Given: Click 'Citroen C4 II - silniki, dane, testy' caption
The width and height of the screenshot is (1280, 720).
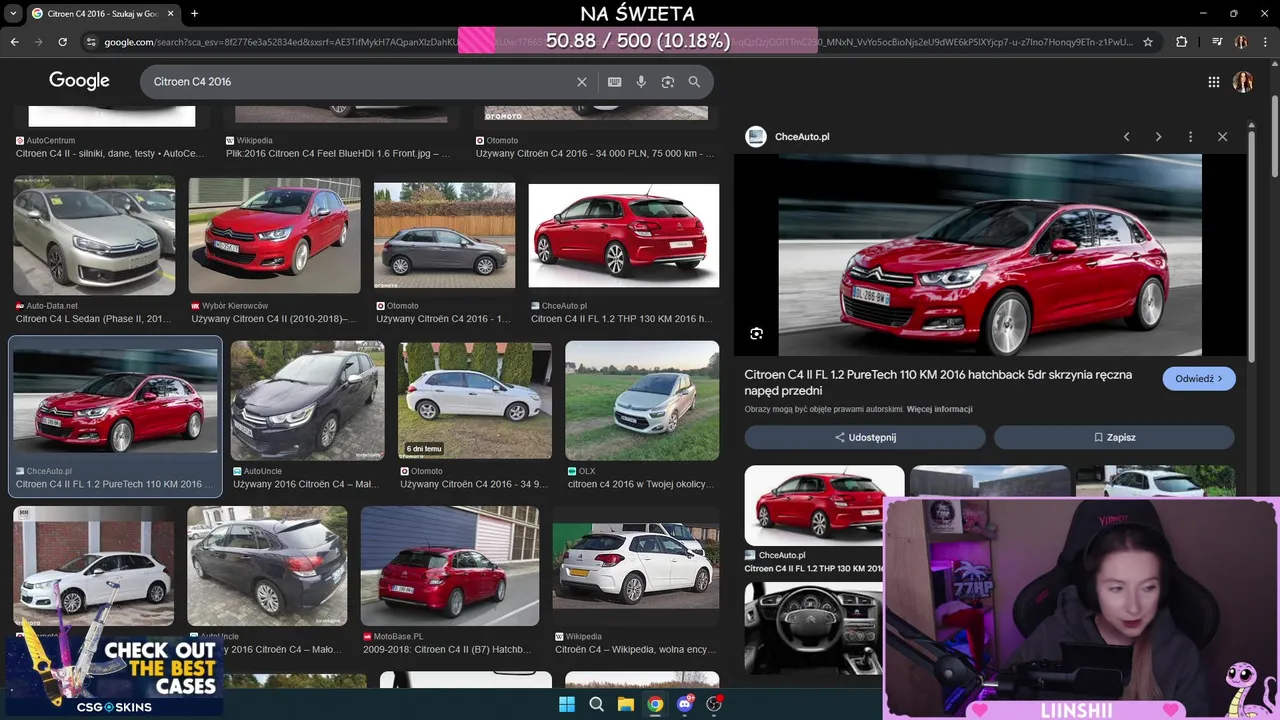Looking at the screenshot, I should 110,154.
